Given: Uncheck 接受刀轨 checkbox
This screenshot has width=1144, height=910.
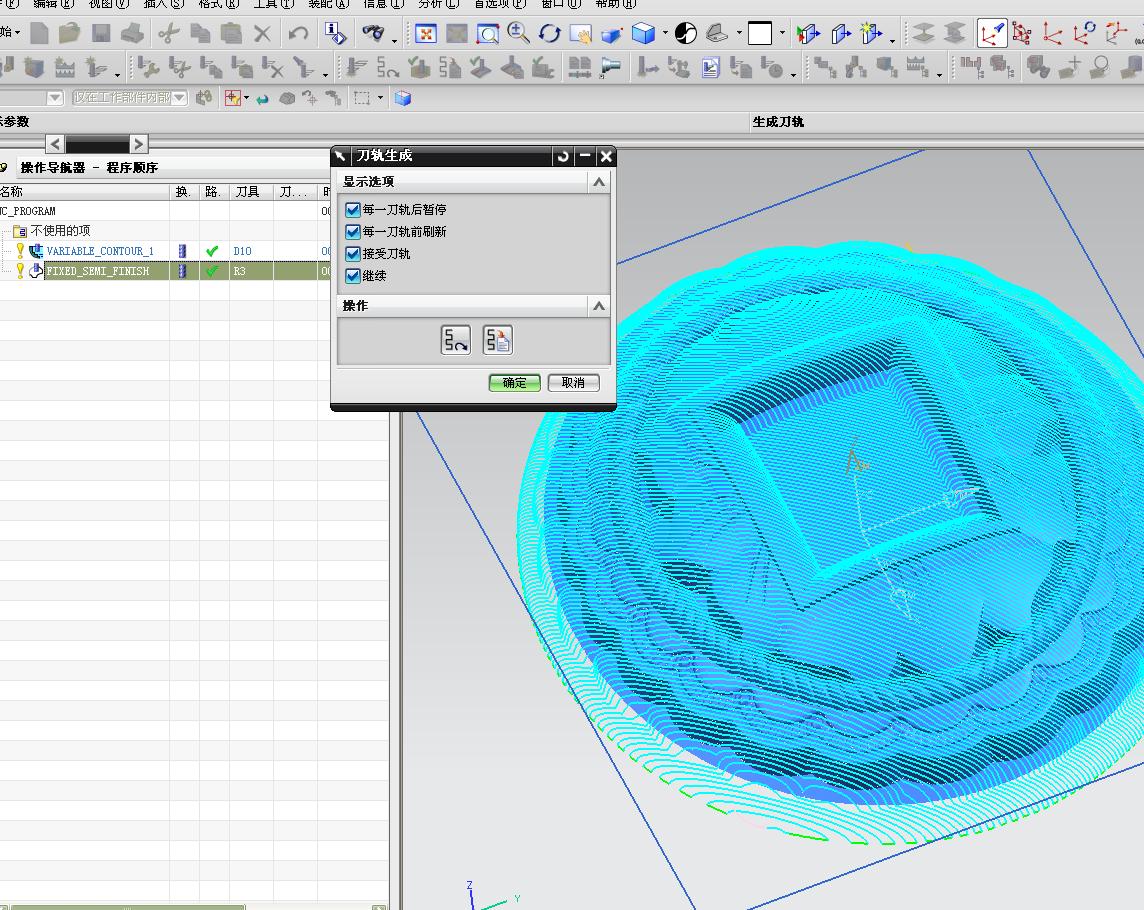Looking at the screenshot, I should point(353,254).
